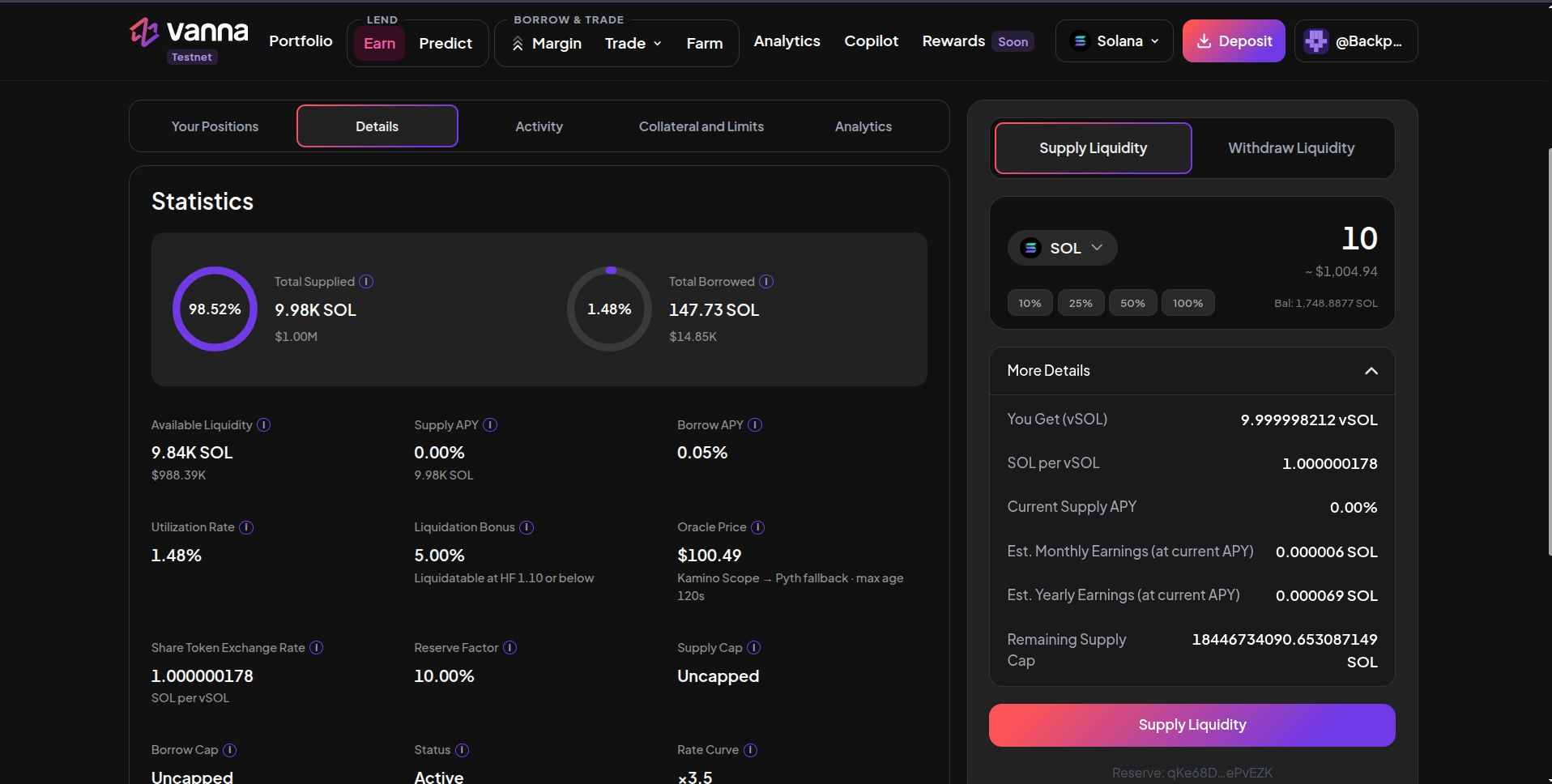
Task: Switch to the Your Positions tab
Action: click(215, 126)
